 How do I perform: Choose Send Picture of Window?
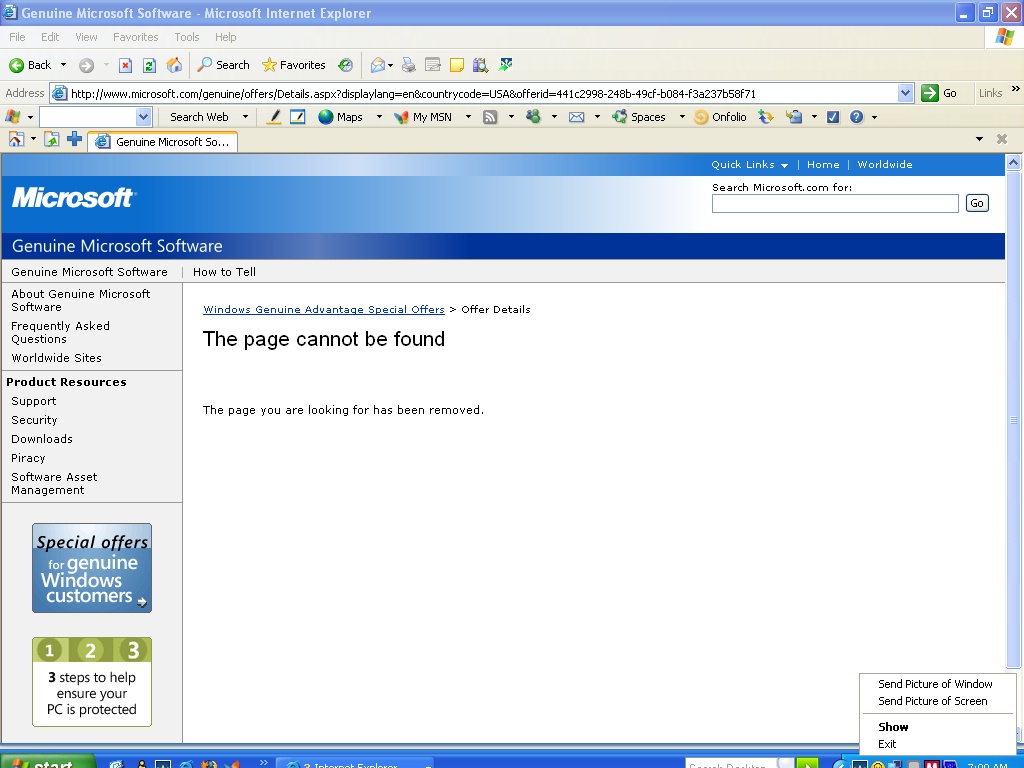pyautogui.click(x=935, y=684)
